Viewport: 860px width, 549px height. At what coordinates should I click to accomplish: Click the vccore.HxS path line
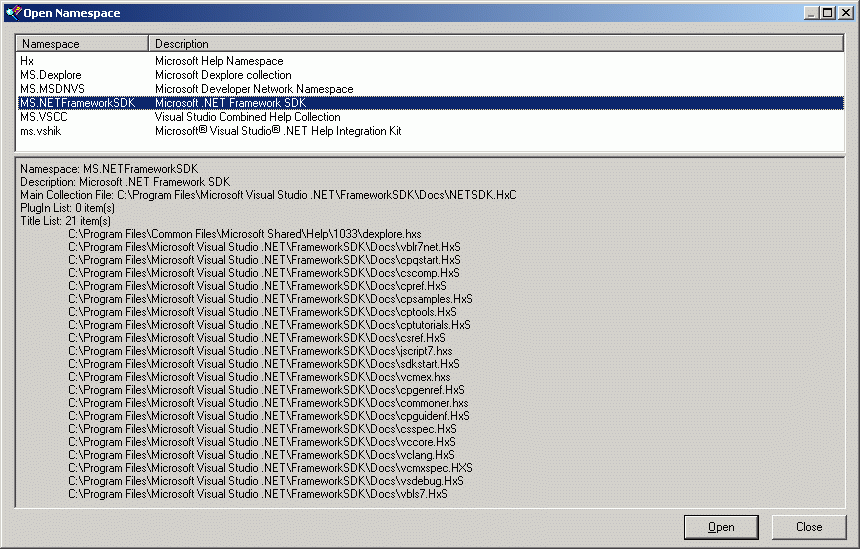point(262,442)
